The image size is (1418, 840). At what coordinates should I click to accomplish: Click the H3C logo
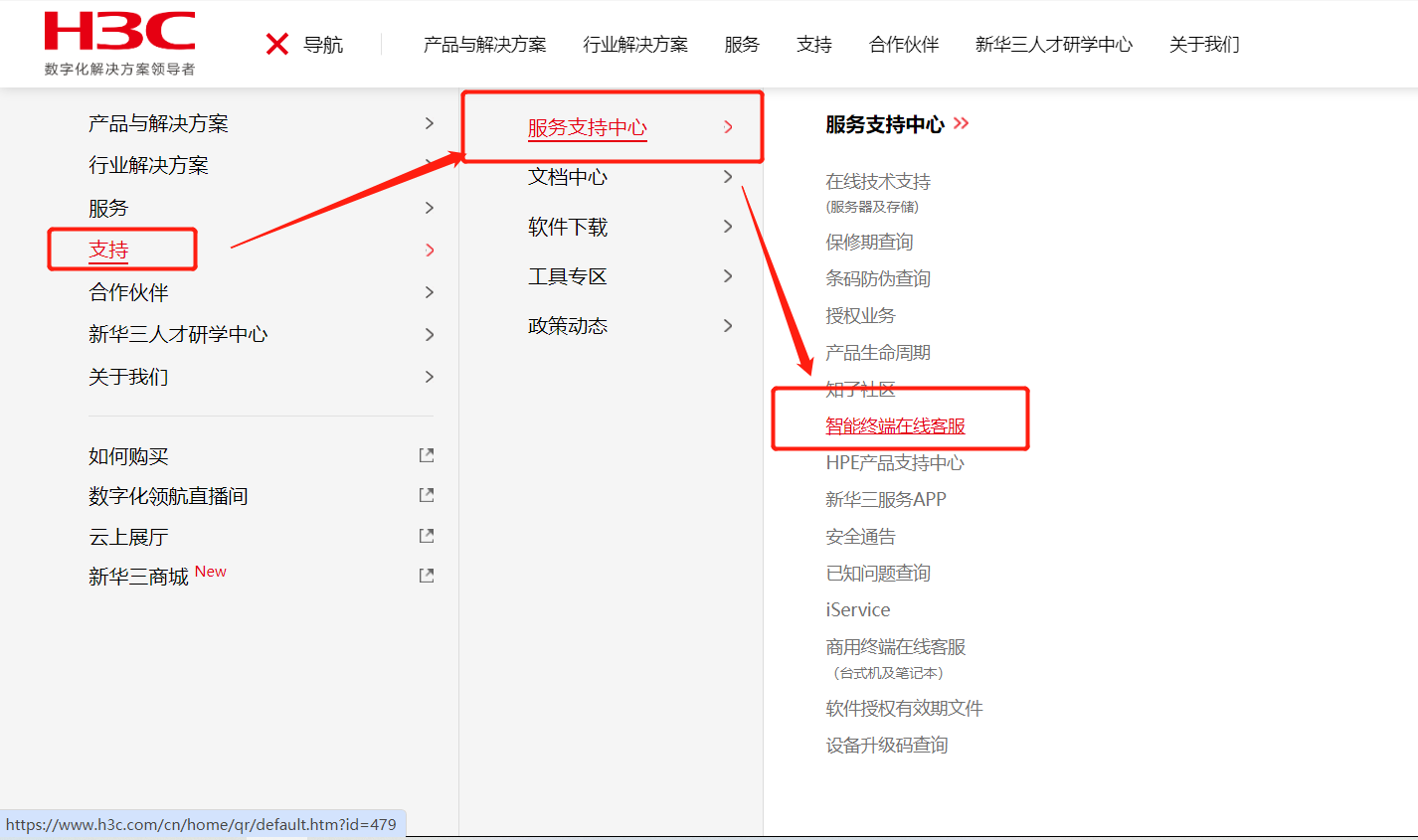click(119, 43)
